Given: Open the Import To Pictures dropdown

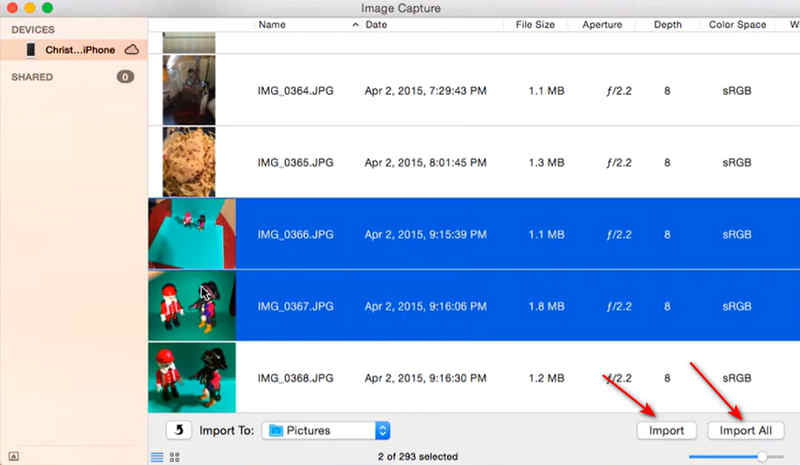Looking at the screenshot, I should [x=326, y=430].
